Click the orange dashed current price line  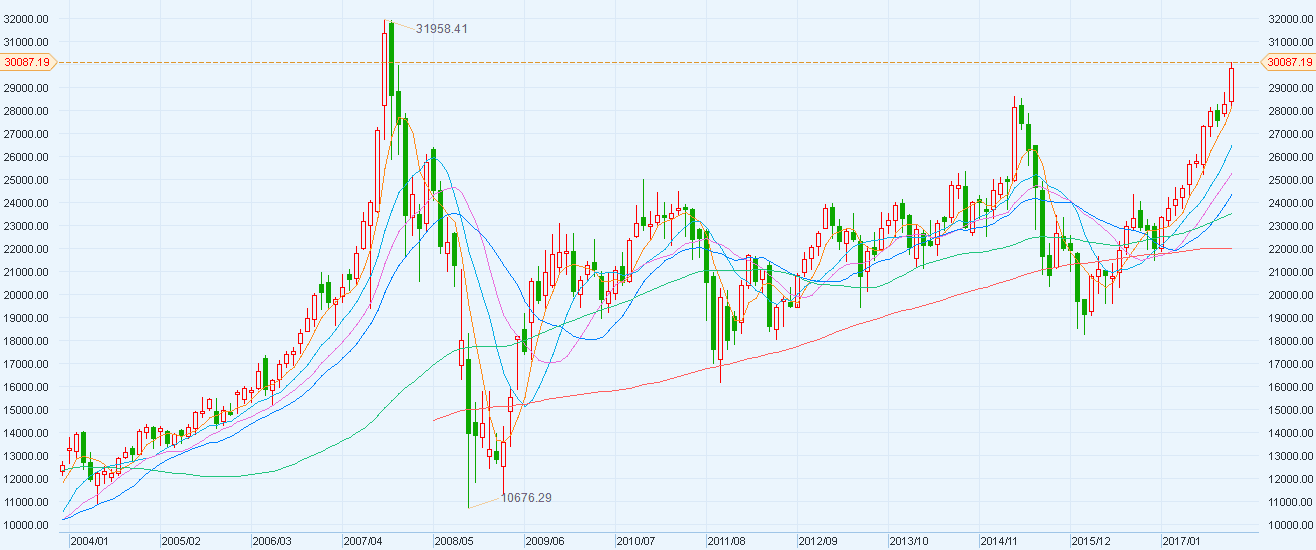(x=700, y=62)
